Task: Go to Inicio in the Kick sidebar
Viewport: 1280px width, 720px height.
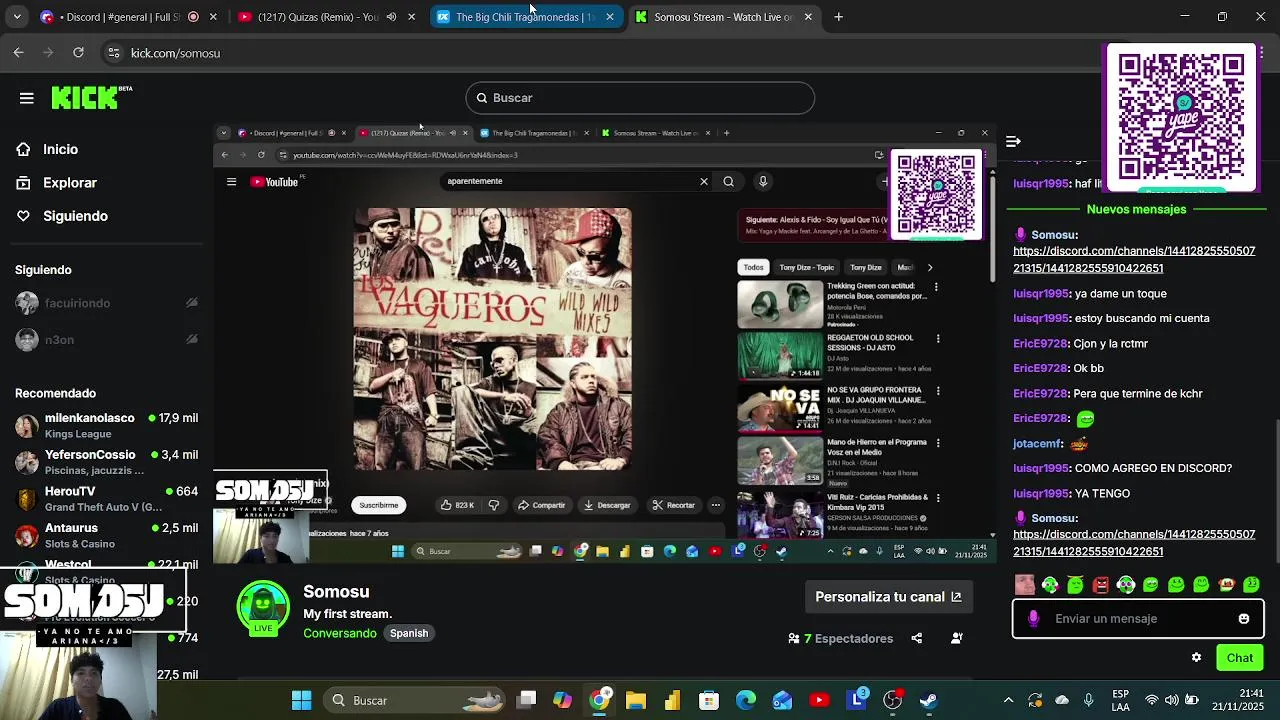Action: pos(60,149)
